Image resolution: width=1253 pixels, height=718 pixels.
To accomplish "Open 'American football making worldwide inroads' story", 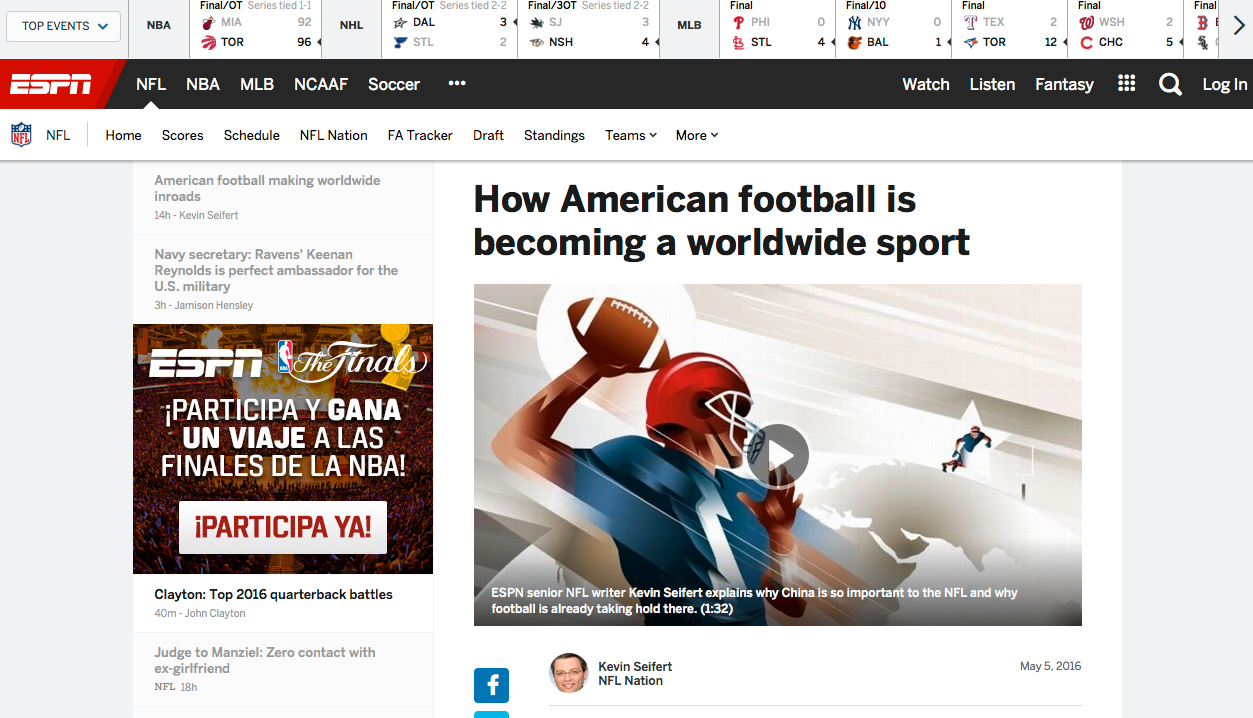I will 267,188.
